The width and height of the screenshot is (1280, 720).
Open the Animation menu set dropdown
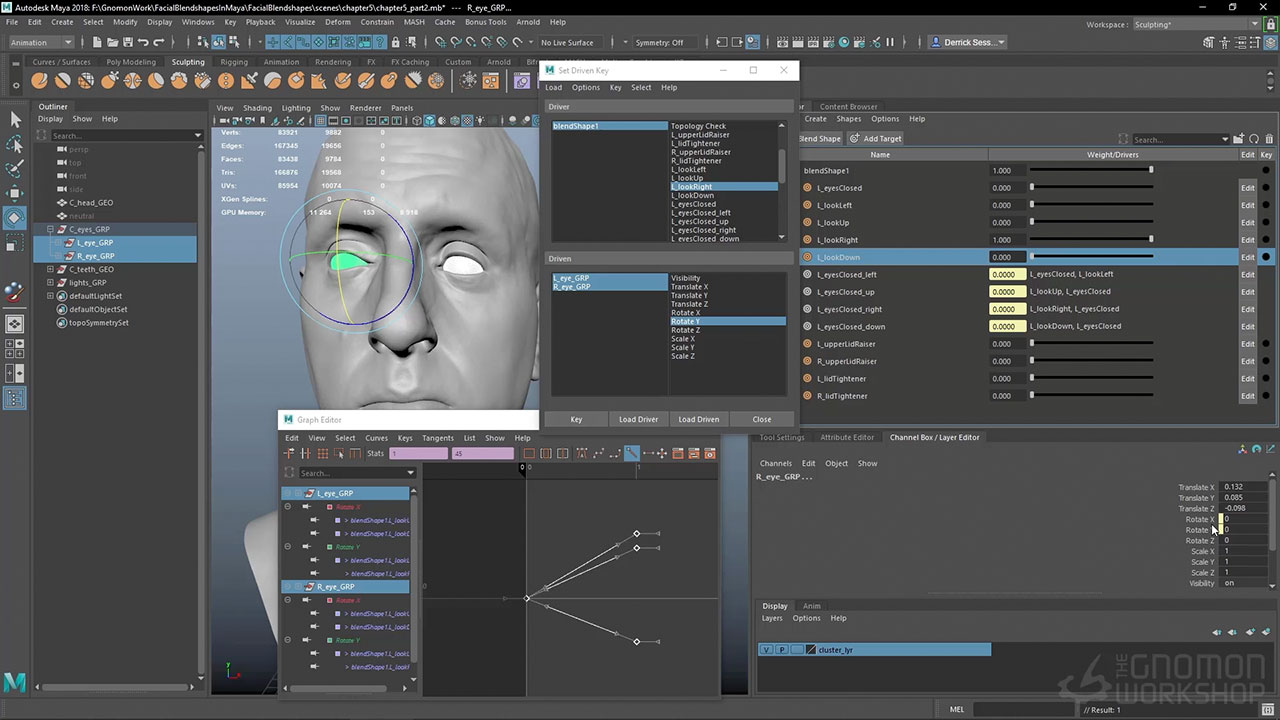point(40,42)
